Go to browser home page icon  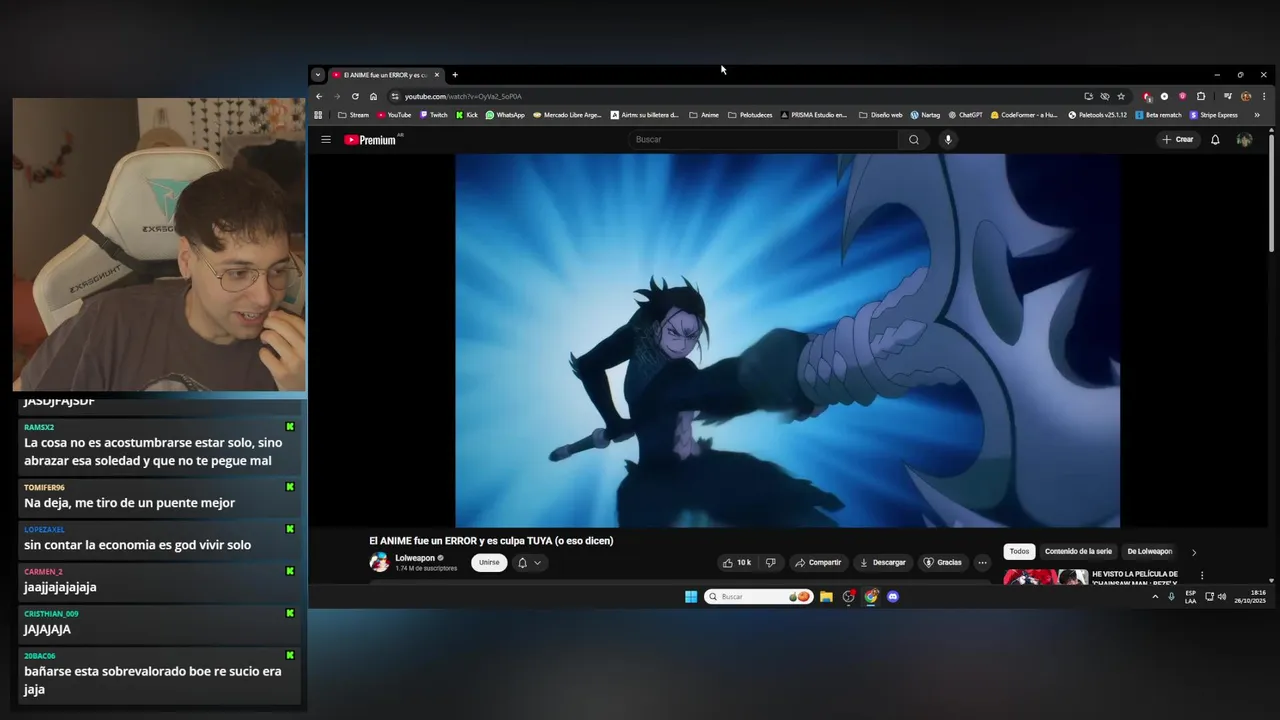pyautogui.click(x=373, y=97)
